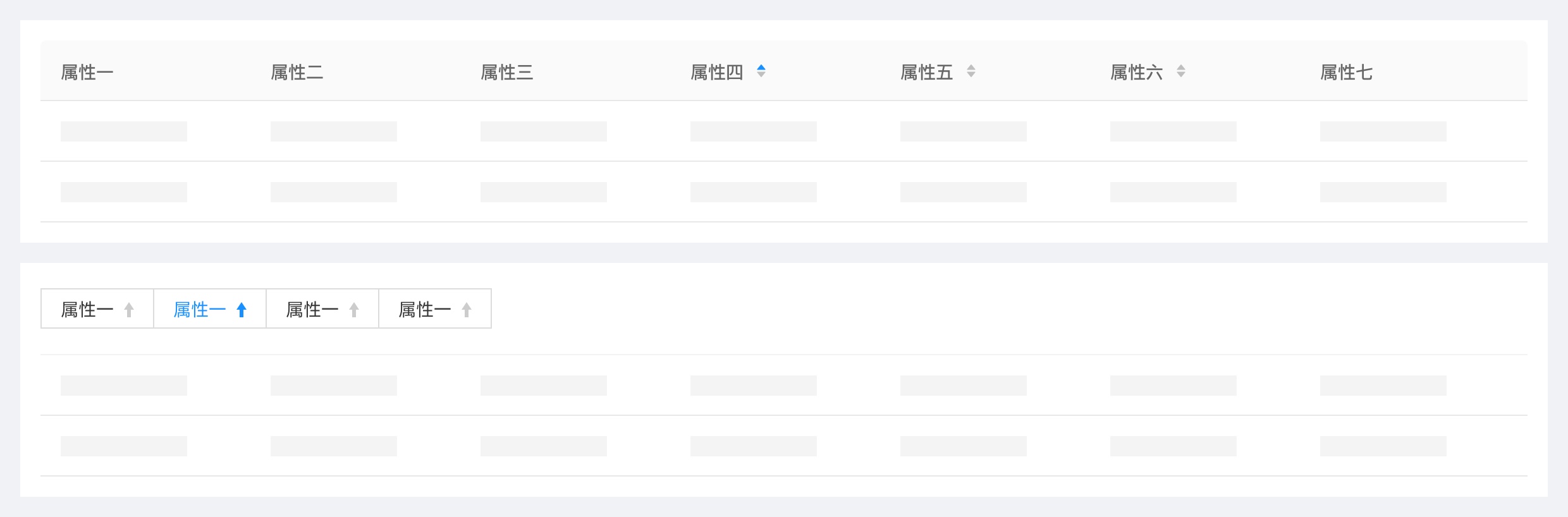This screenshot has height=517, width=1568.
Task: Select the fourth 属性一 sort button
Action: tap(435, 308)
